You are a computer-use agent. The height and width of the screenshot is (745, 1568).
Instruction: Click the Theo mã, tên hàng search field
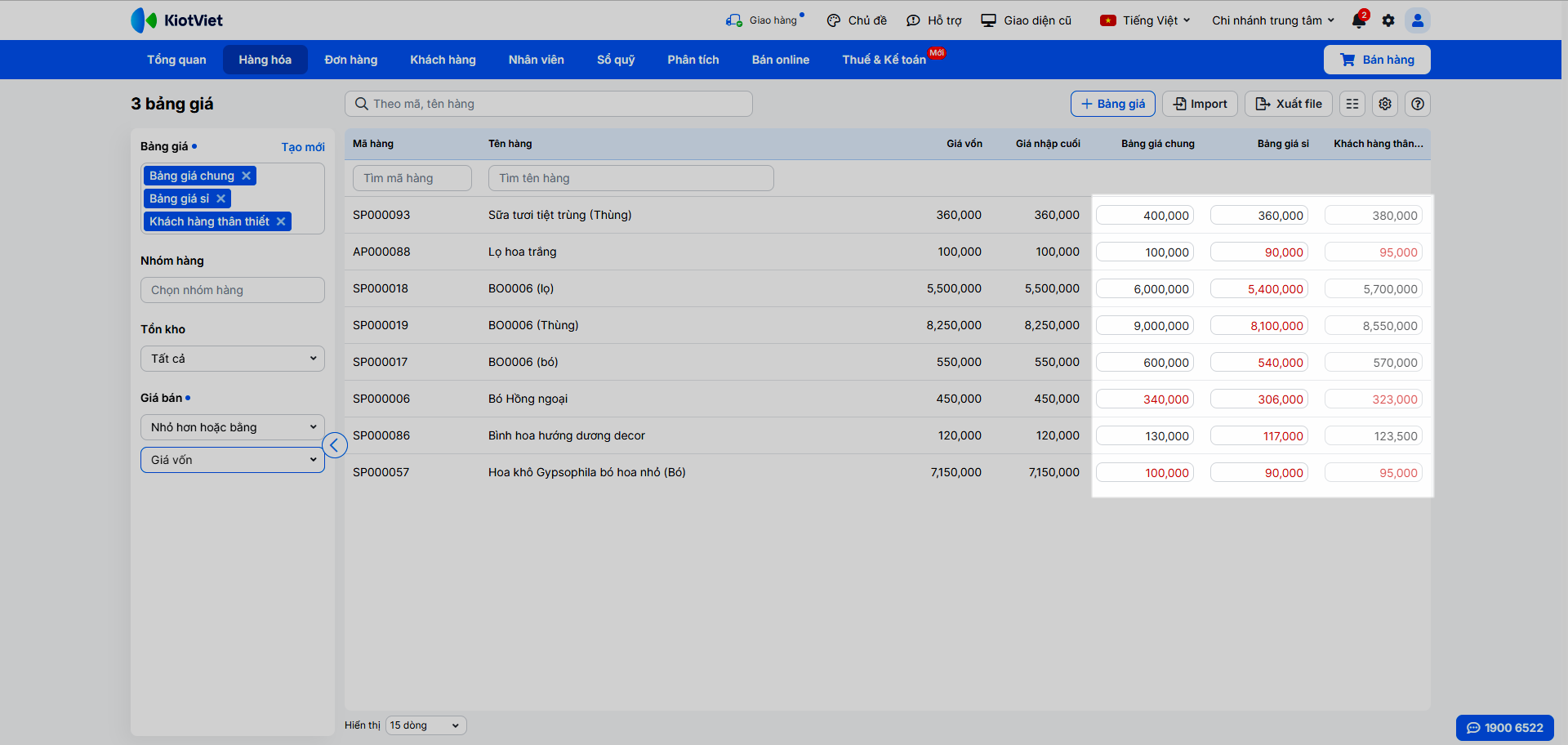pyautogui.click(x=549, y=104)
